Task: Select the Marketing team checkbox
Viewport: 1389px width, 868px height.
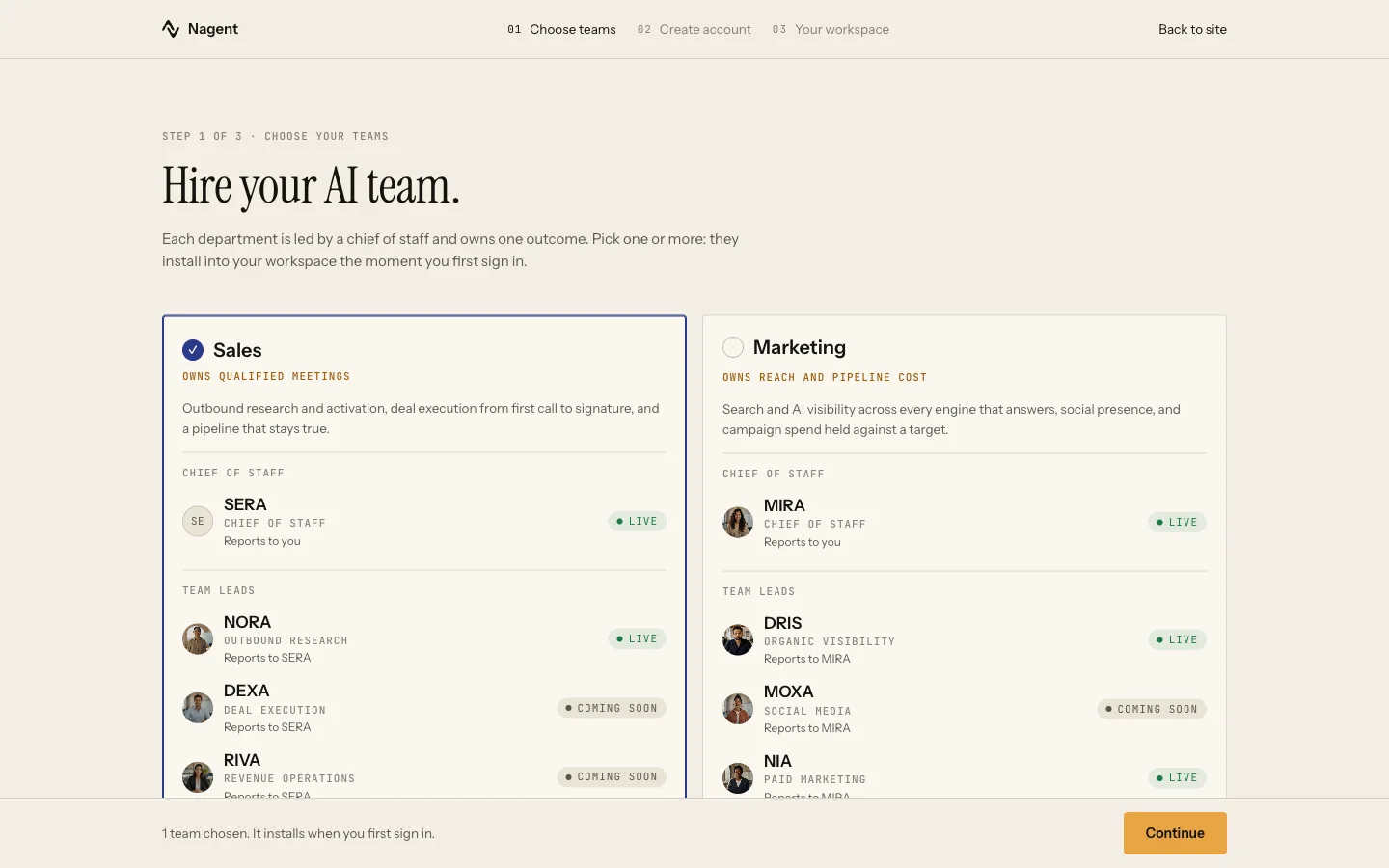Action: [x=733, y=347]
